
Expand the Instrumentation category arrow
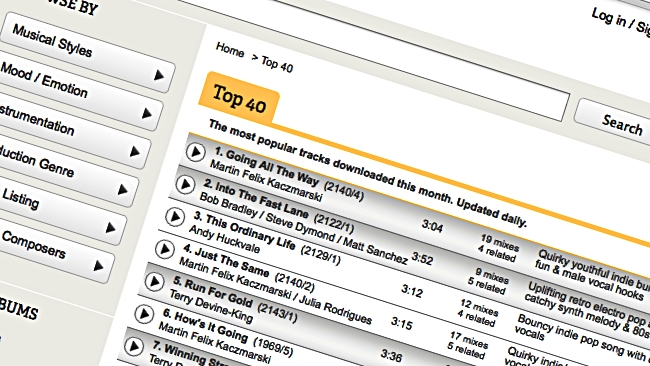point(135,152)
